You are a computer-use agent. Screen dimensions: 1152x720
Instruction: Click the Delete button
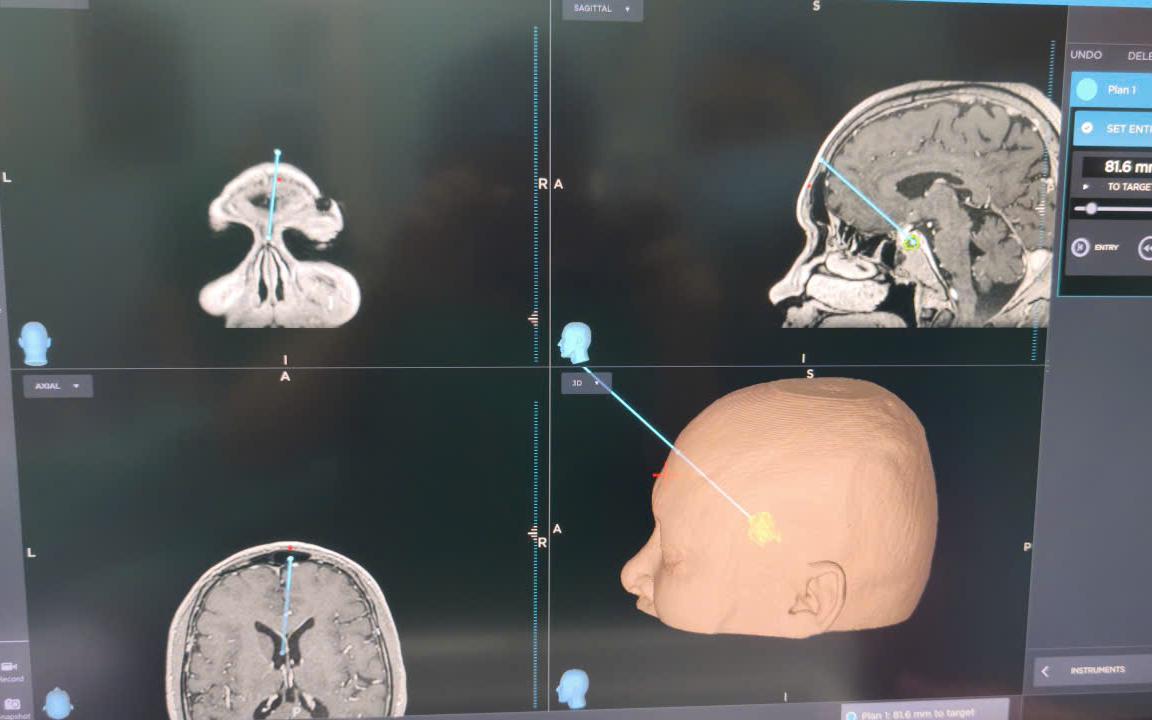(1140, 56)
